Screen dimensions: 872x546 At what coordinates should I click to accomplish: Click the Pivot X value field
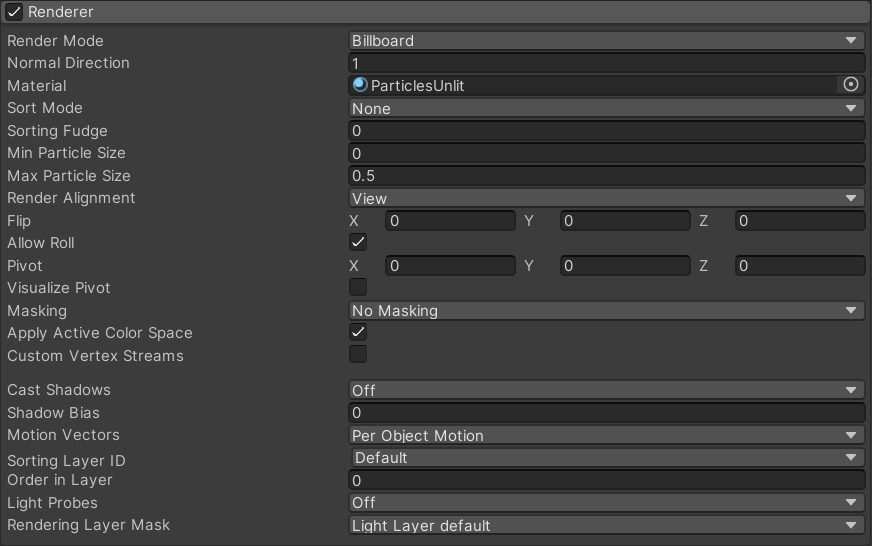click(x=450, y=266)
